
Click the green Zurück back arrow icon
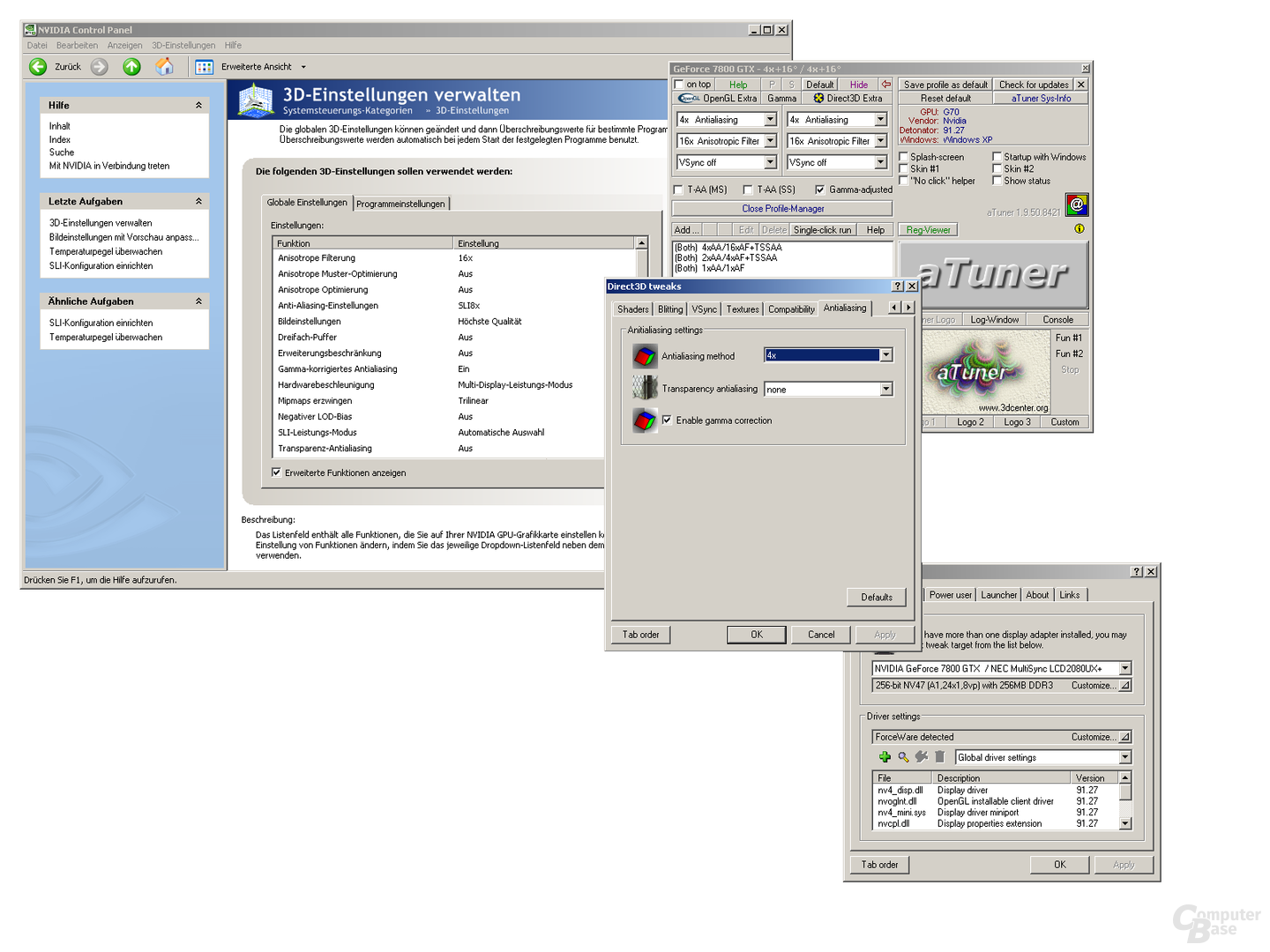pyautogui.click(x=38, y=66)
